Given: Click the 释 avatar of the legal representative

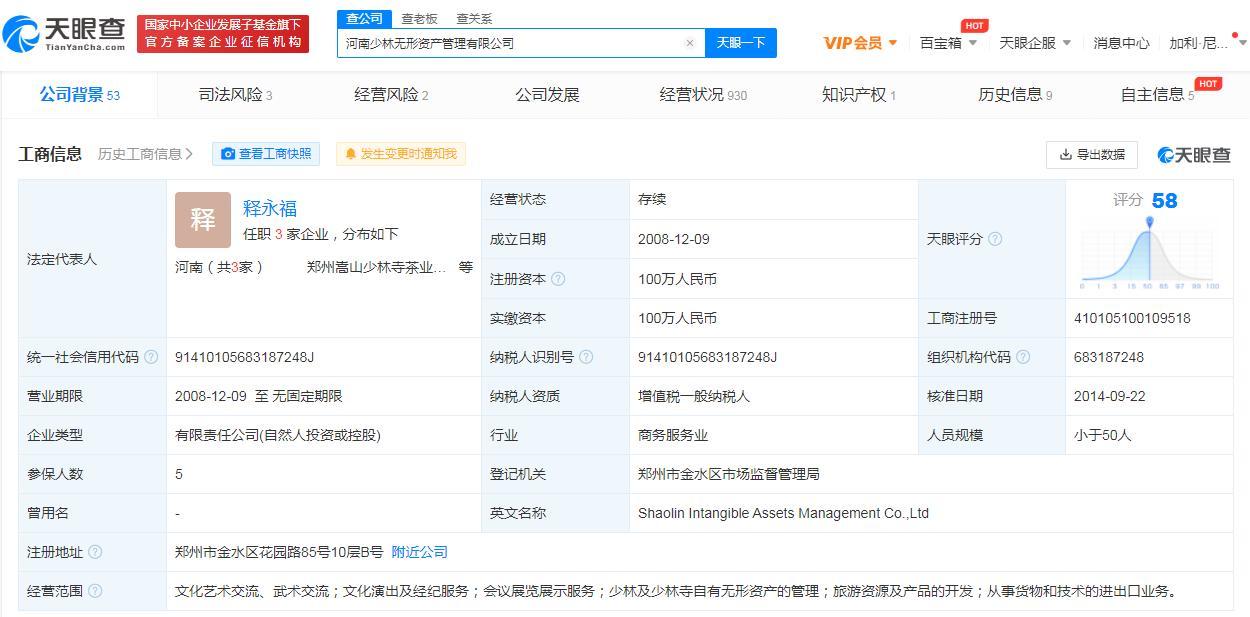Looking at the screenshot, I should pos(203,220).
